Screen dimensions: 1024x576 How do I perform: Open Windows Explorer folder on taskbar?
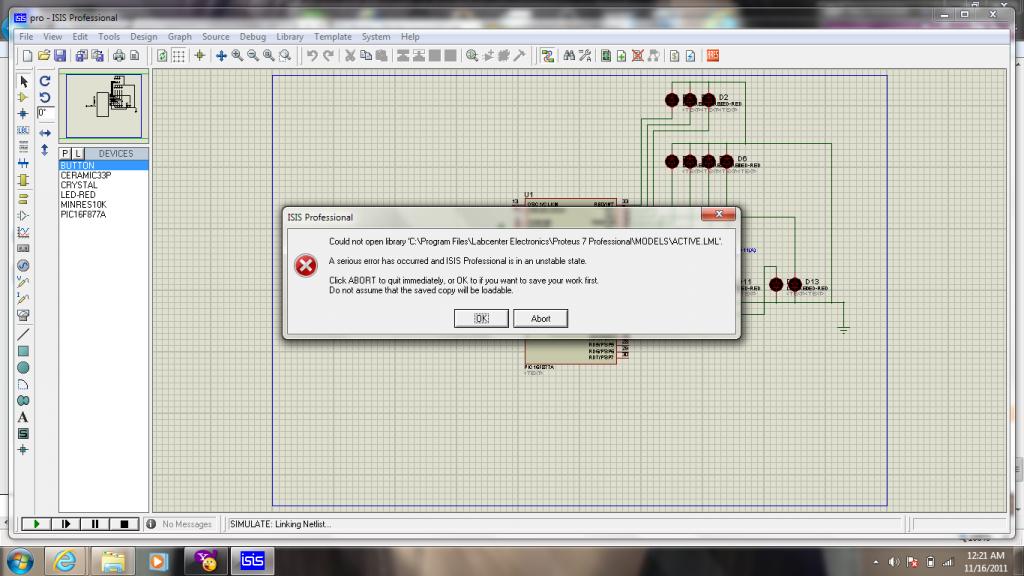(x=112, y=561)
